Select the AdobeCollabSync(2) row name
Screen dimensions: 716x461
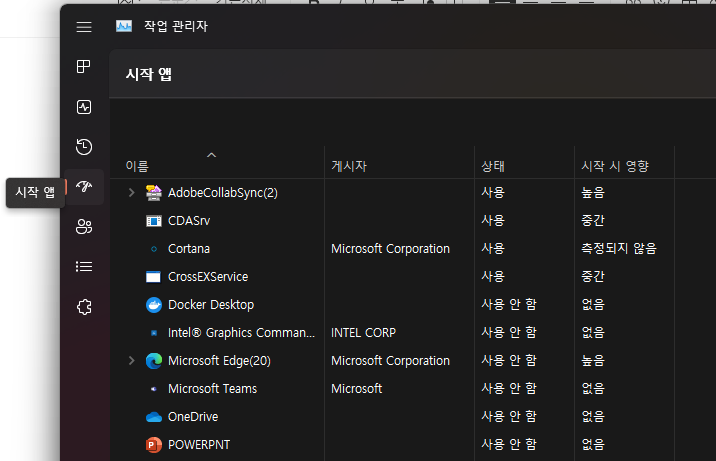click(x=223, y=193)
